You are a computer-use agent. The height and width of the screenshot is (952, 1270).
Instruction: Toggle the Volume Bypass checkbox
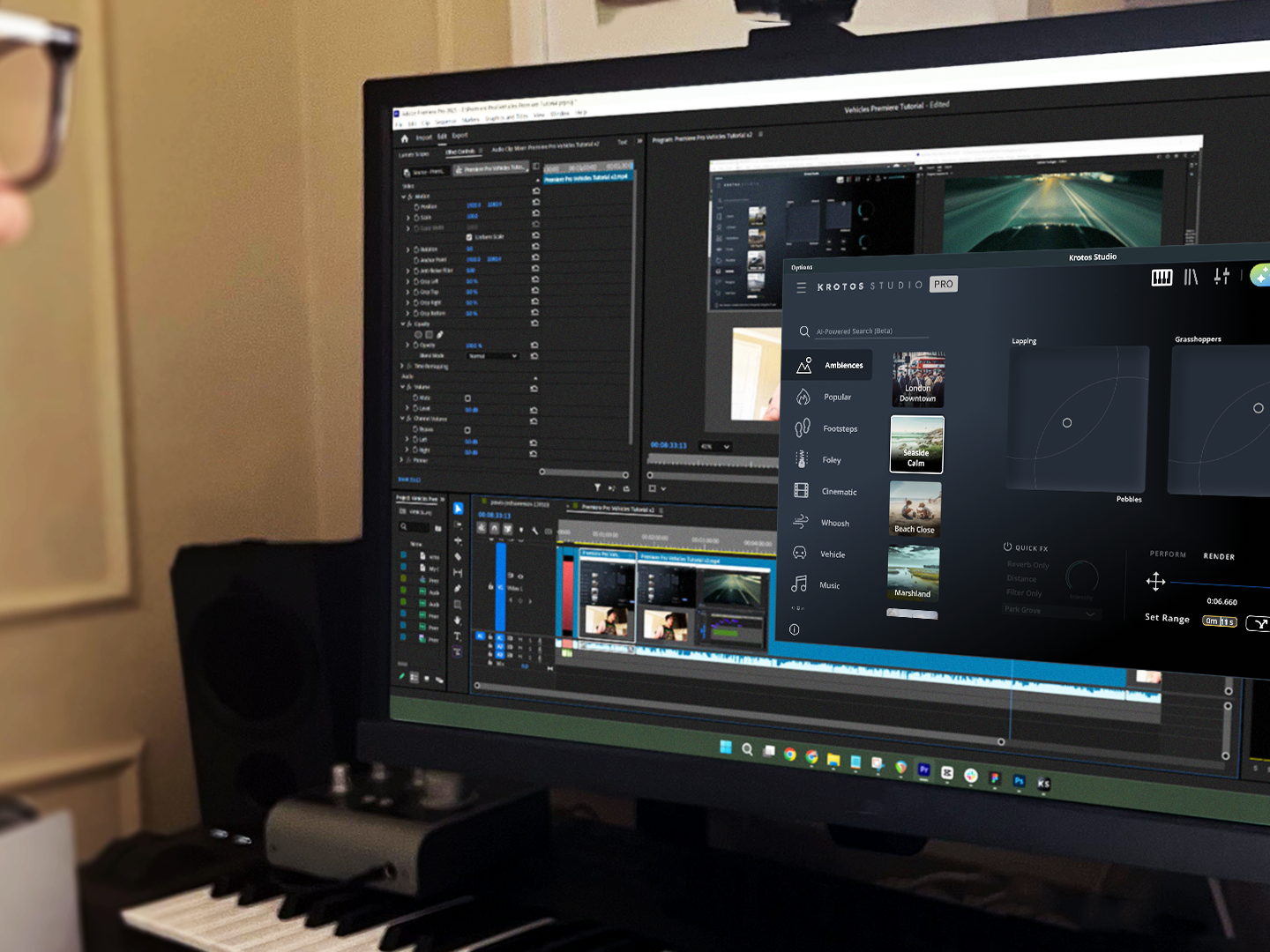click(467, 398)
